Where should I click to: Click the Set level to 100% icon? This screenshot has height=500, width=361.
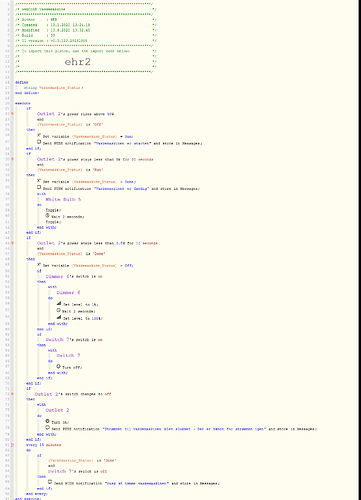tap(59, 317)
